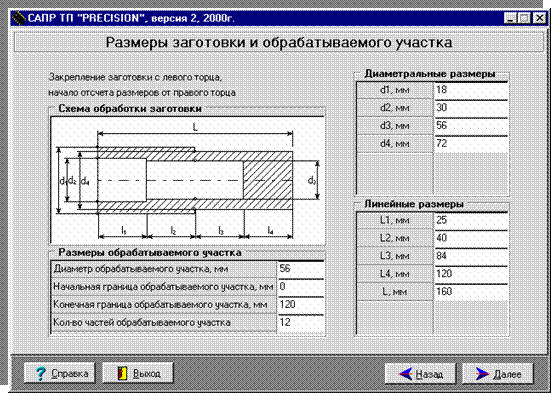Screen dimensions: 551x393
Task: Select the d4 value field showing 72
Action: tap(471, 144)
